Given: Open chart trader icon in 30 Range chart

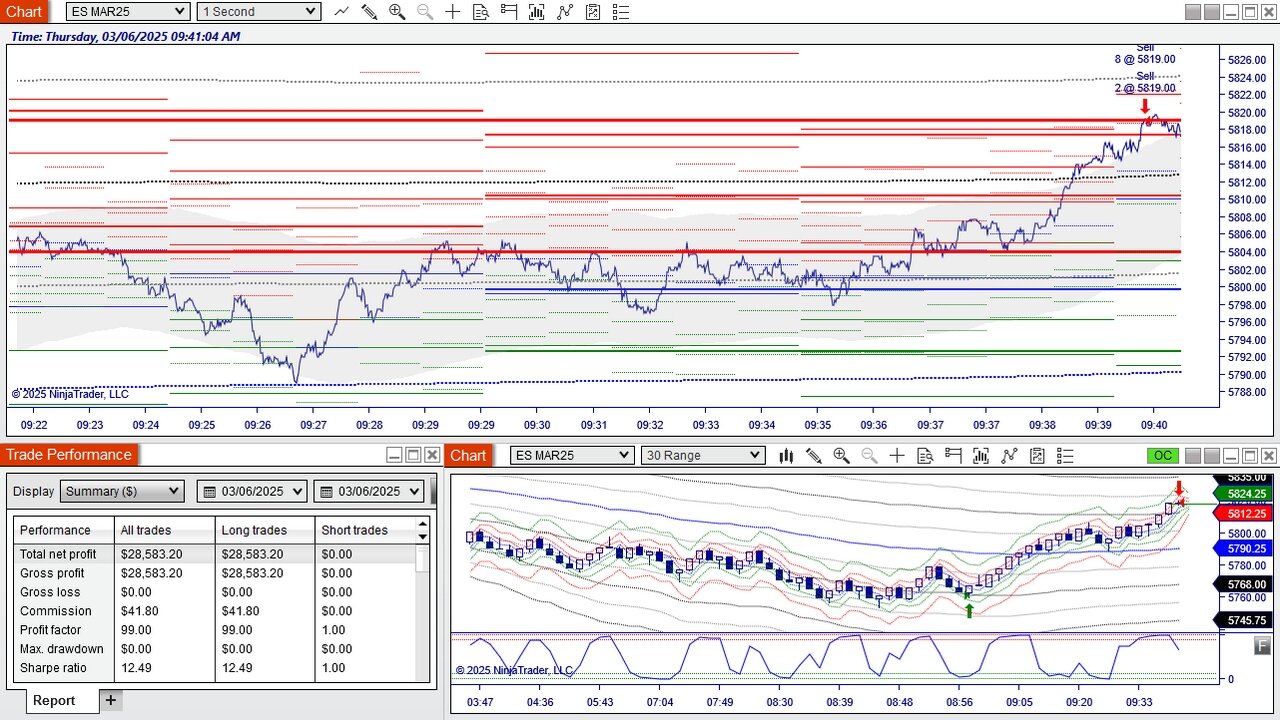Looking at the screenshot, I should 953,456.
